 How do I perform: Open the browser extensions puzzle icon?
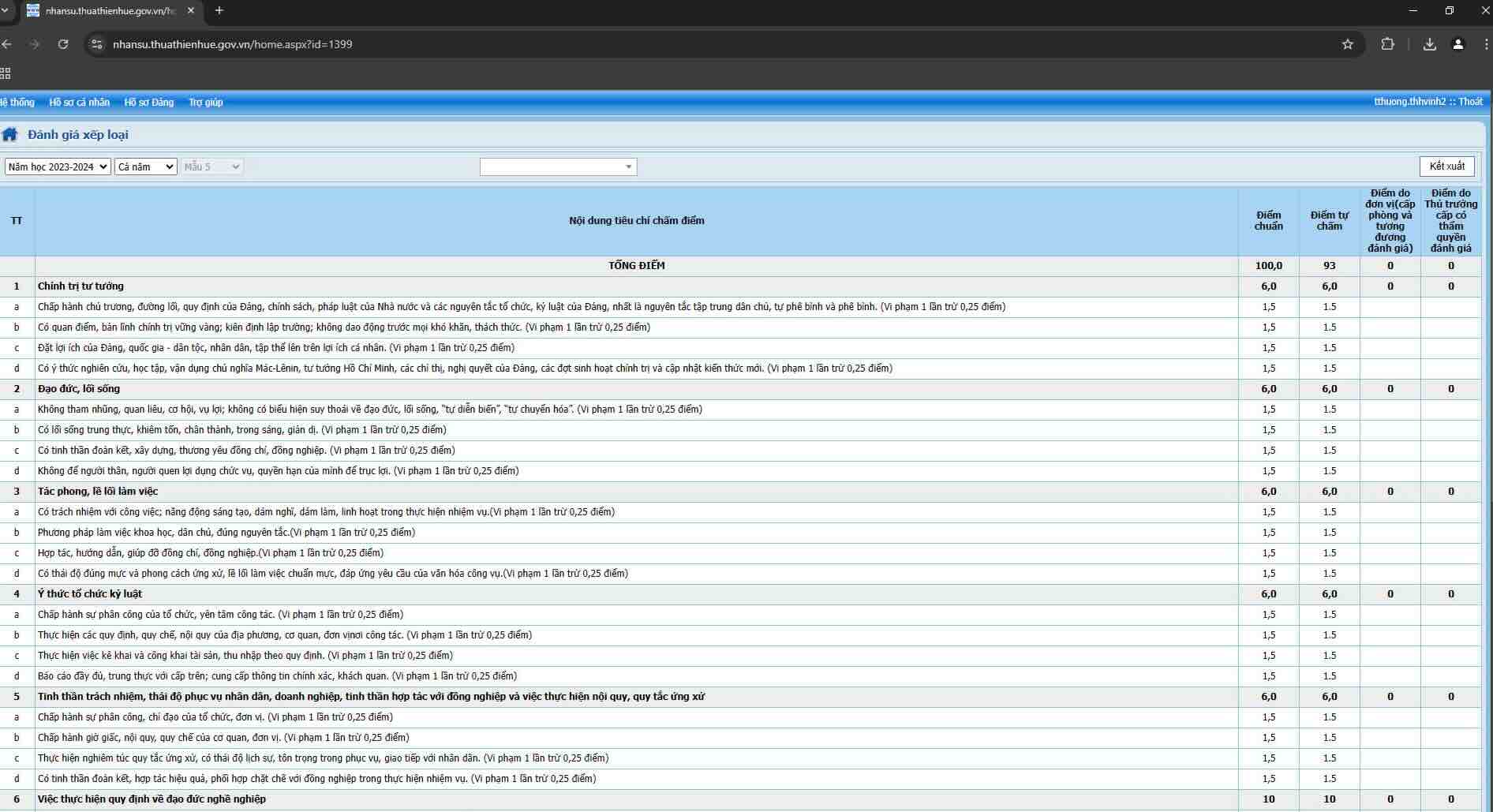click(1387, 44)
